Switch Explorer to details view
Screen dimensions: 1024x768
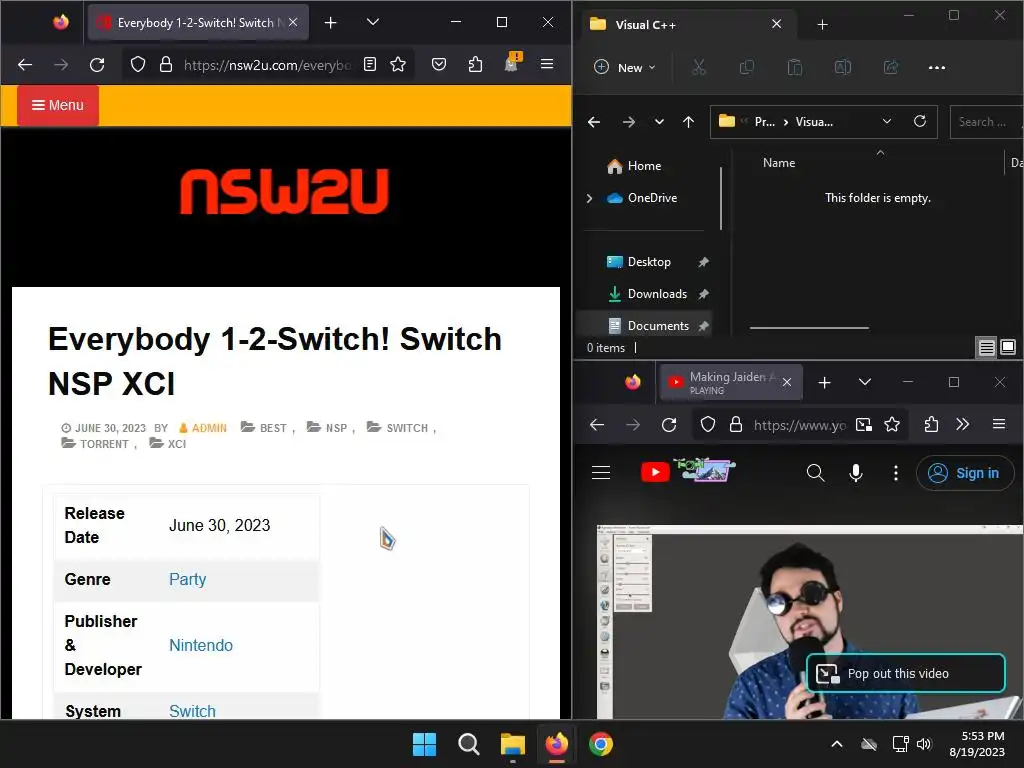tap(986, 347)
